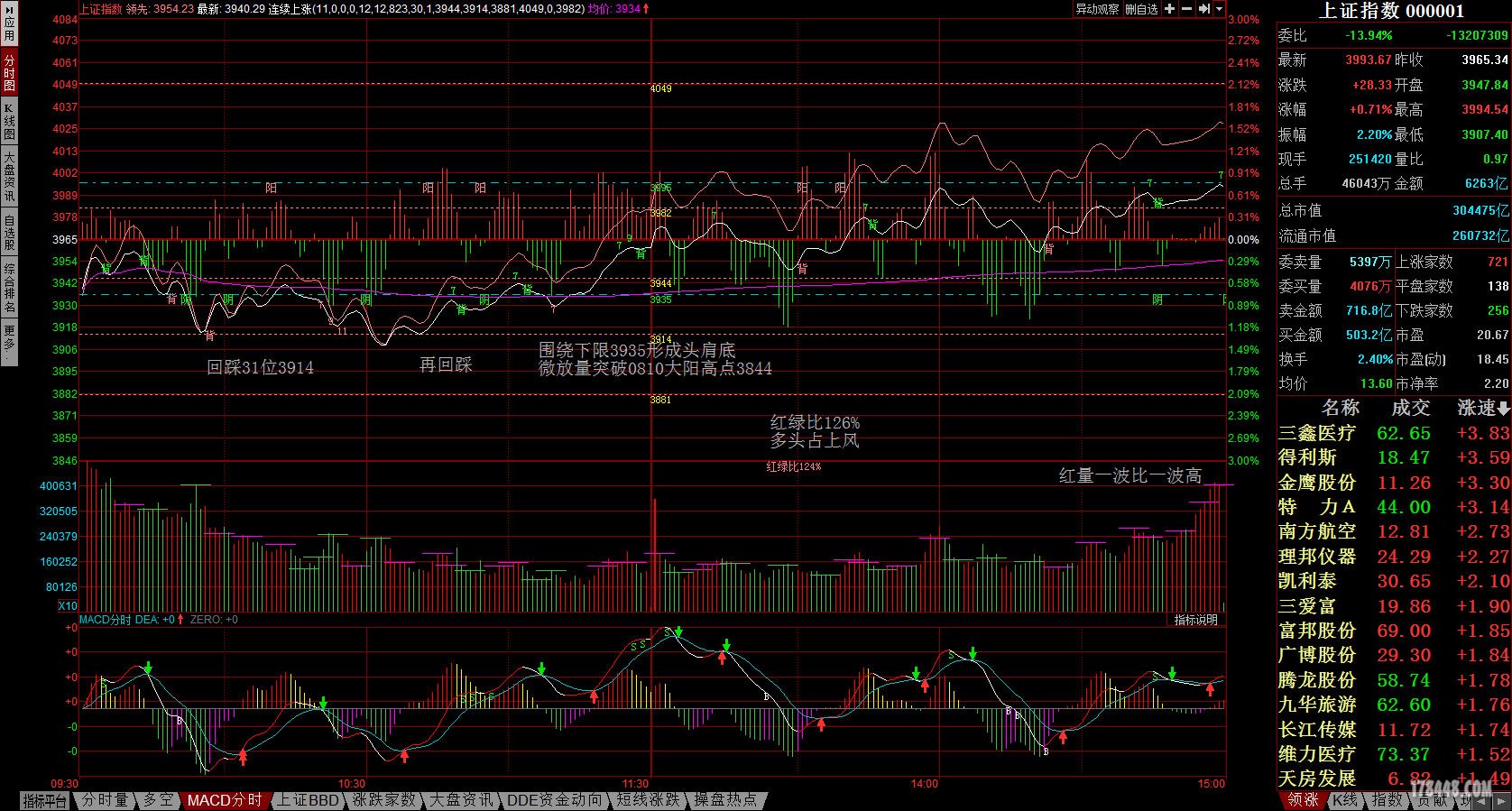The image size is (1512, 811).
Task: Open the 应用 sidebar tab
Action: 9,25
